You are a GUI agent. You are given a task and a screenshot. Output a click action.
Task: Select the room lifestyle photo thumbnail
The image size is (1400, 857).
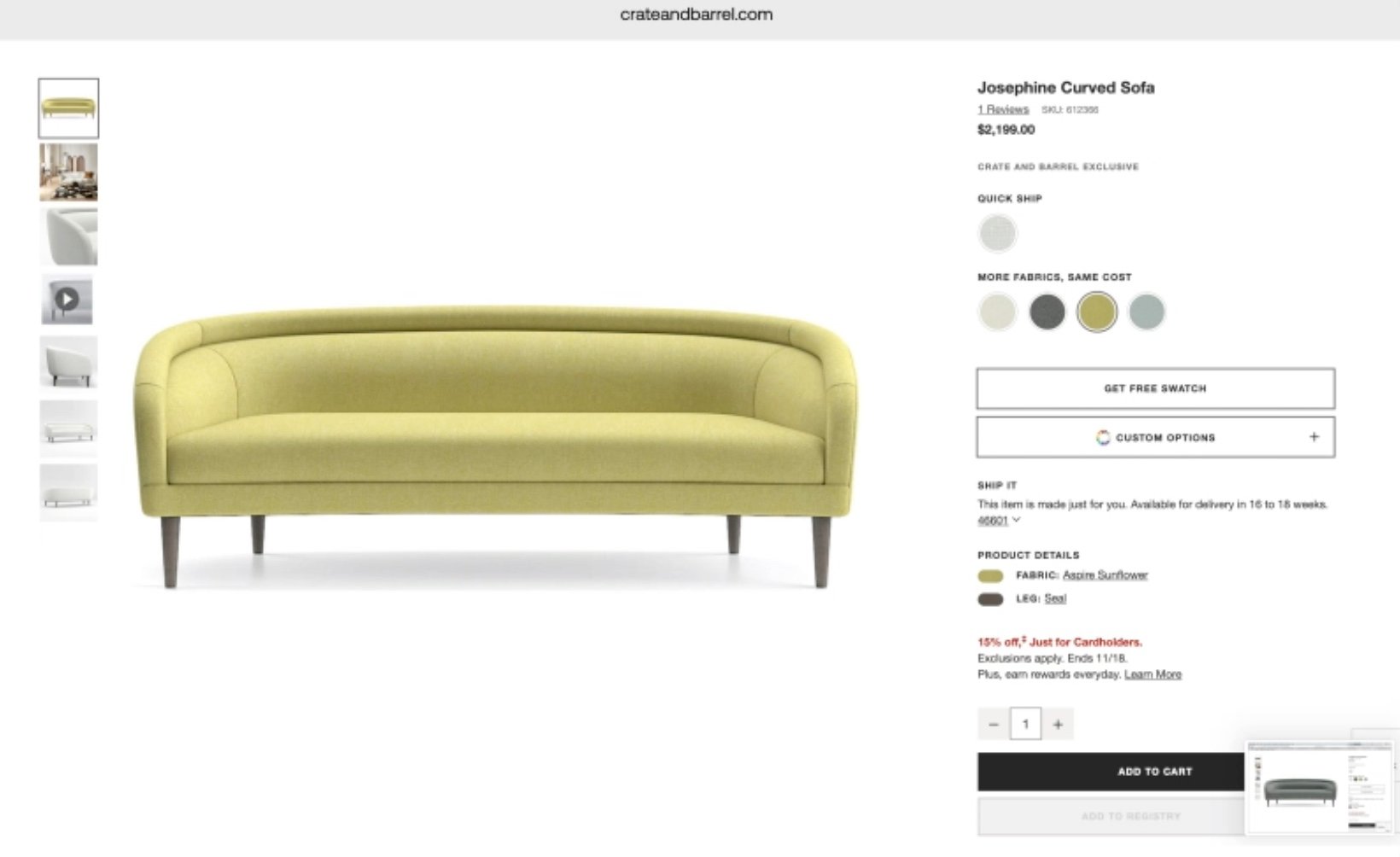coord(68,172)
